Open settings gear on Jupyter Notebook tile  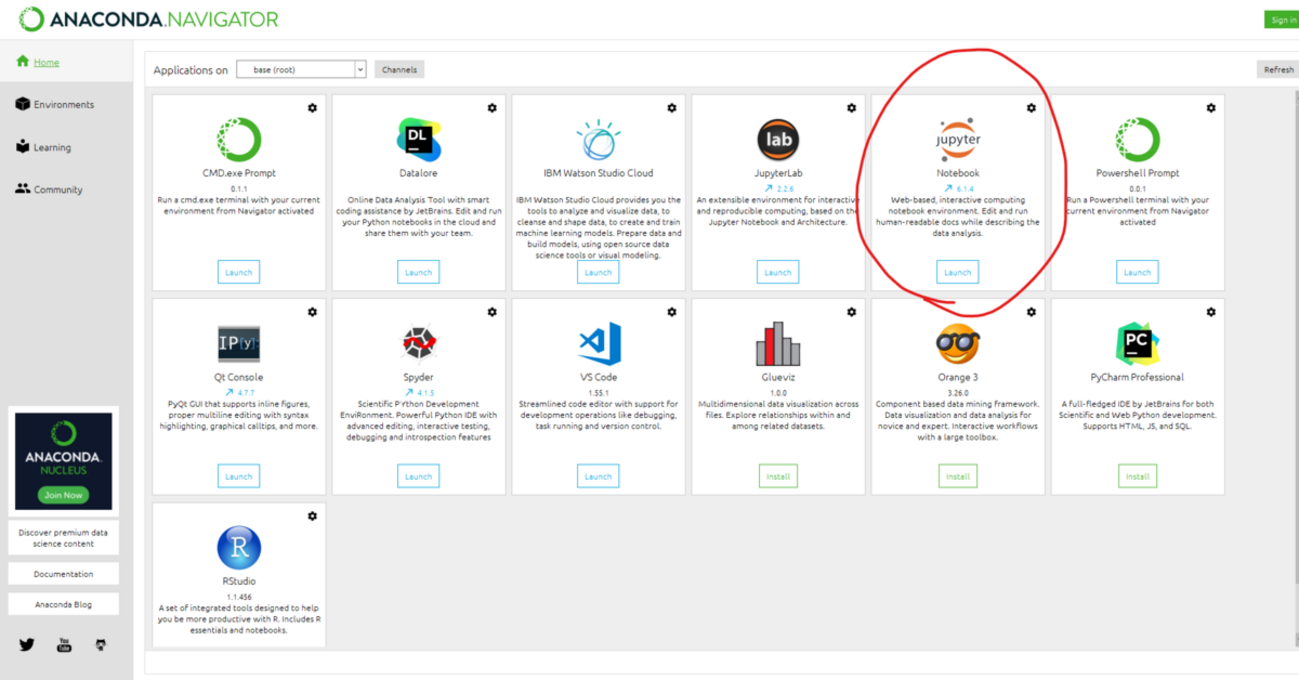[x=1031, y=108]
